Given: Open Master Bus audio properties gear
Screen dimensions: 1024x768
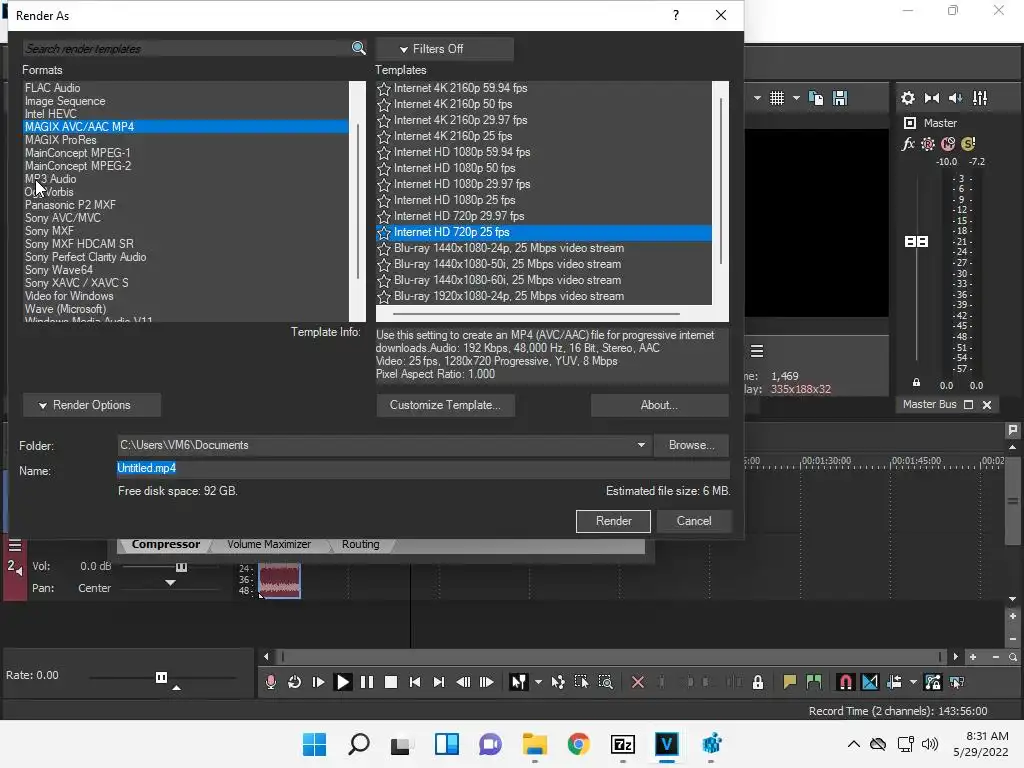Looking at the screenshot, I should [x=908, y=98].
